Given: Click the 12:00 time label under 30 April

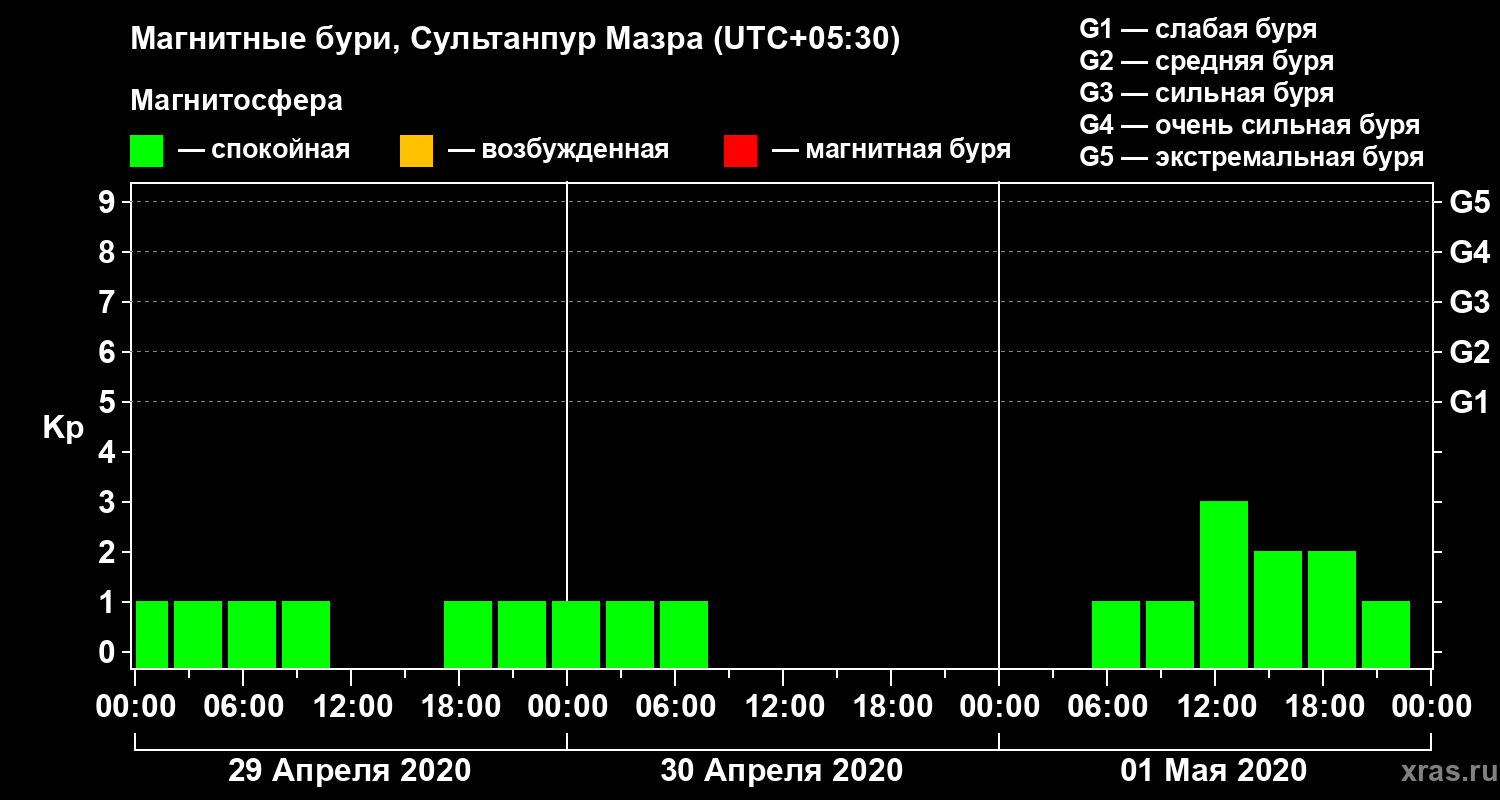Looking at the screenshot, I should [783, 706].
